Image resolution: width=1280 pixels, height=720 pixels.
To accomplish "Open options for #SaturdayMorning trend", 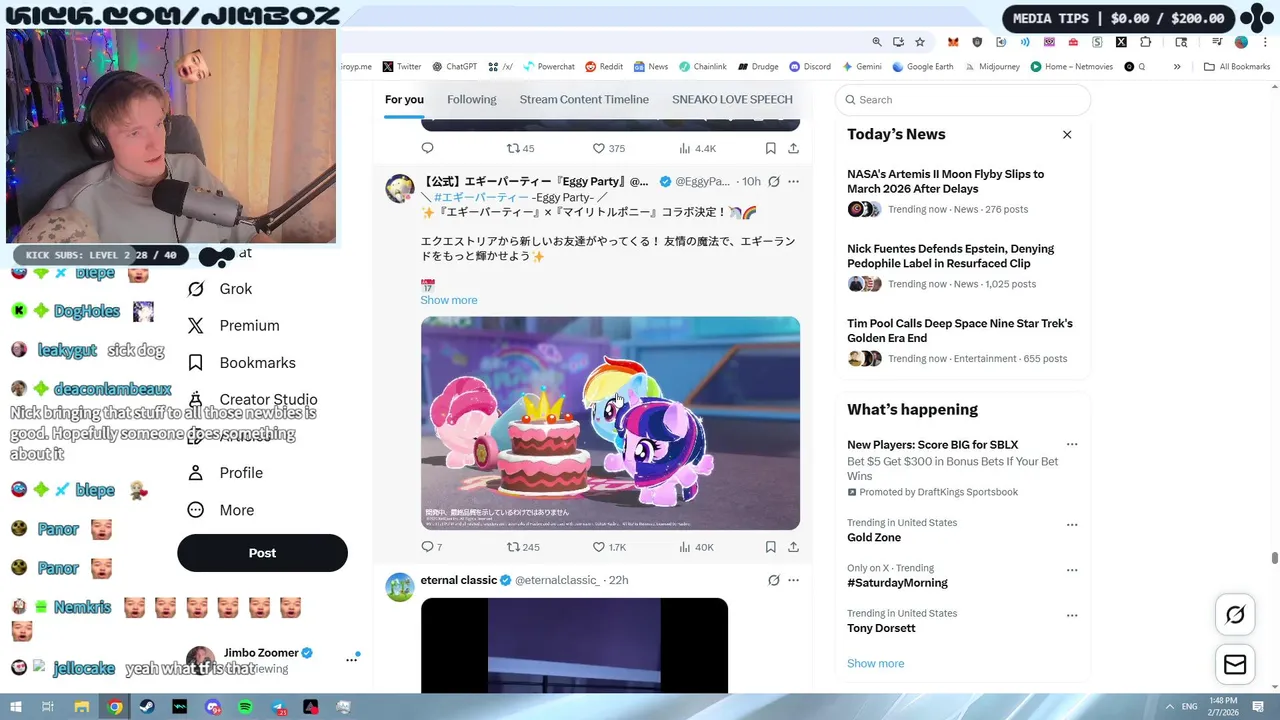I will [1072, 570].
